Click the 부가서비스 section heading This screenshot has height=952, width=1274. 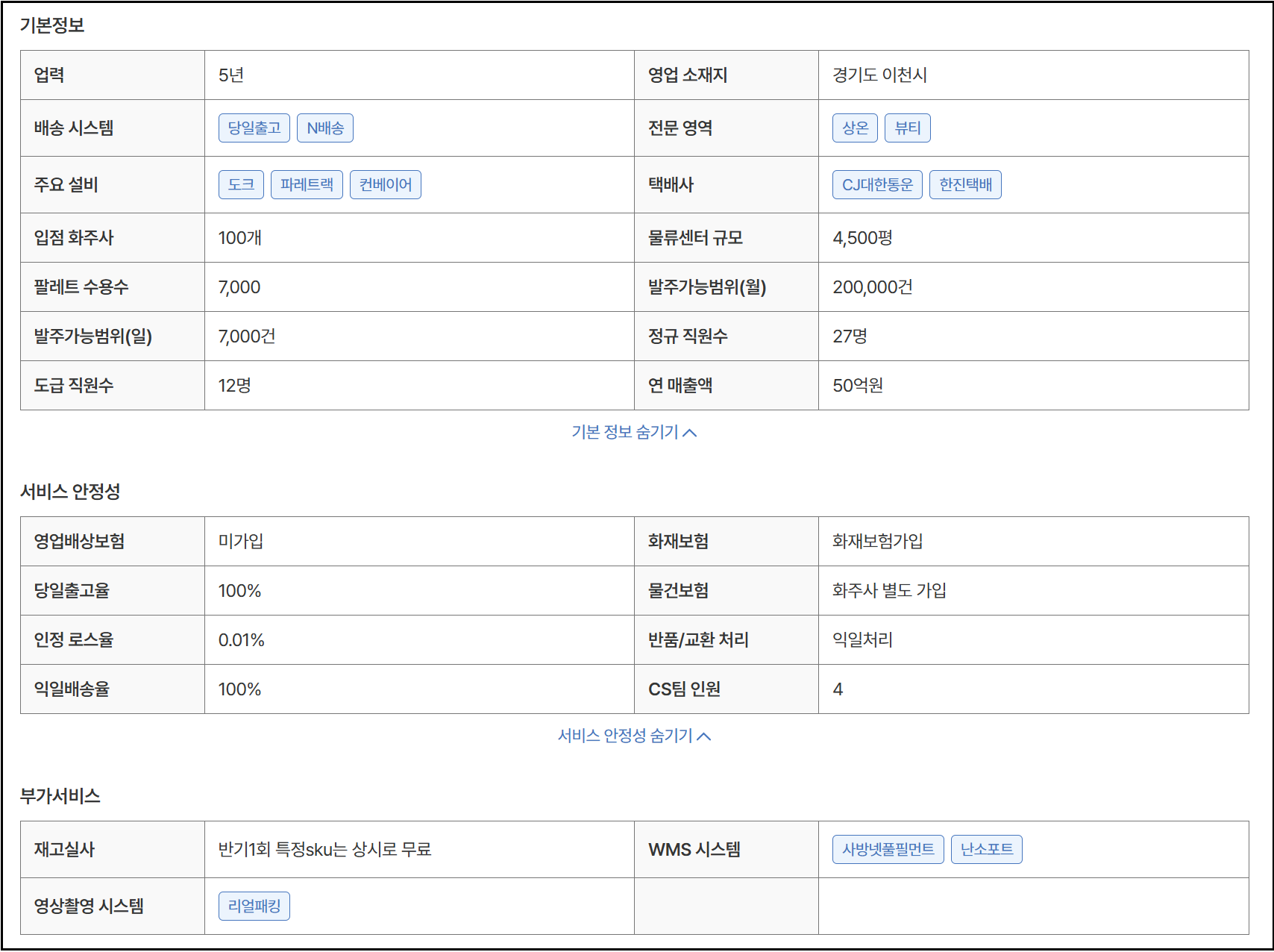(x=60, y=796)
